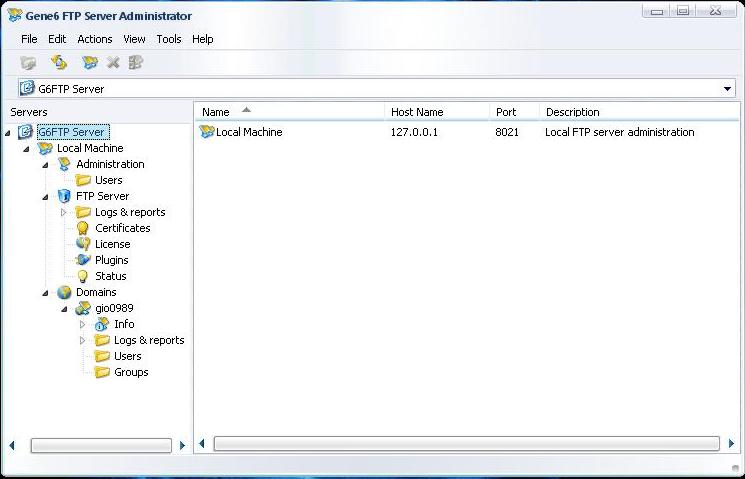Select the License tree item
The width and height of the screenshot is (745, 479).
pos(113,244)
